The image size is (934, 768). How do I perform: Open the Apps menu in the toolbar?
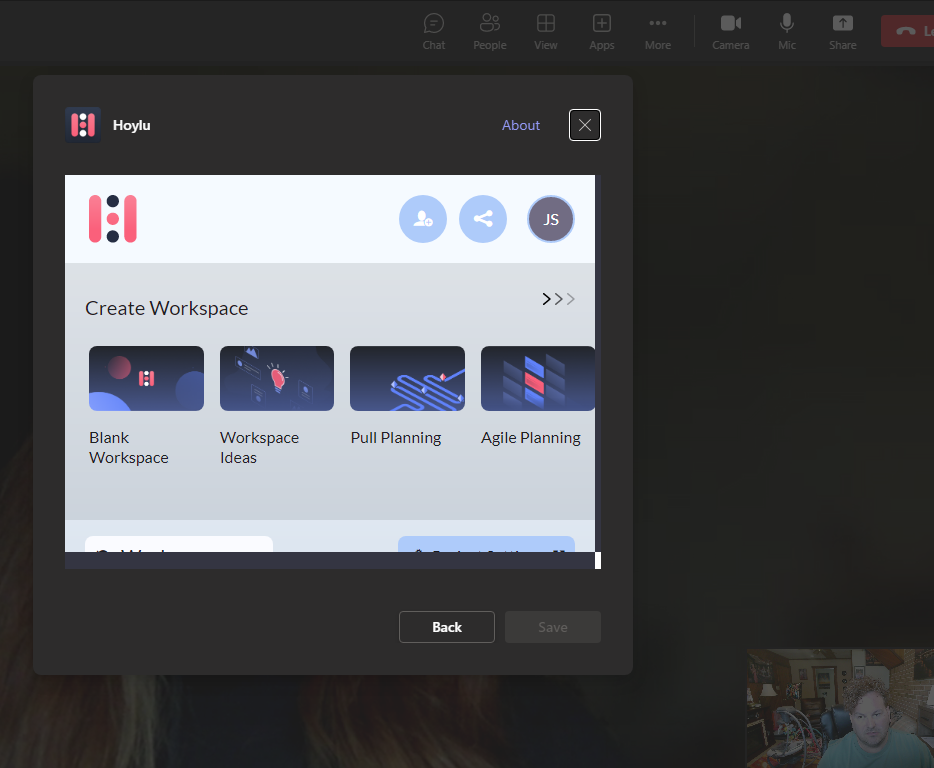(602, 32)
